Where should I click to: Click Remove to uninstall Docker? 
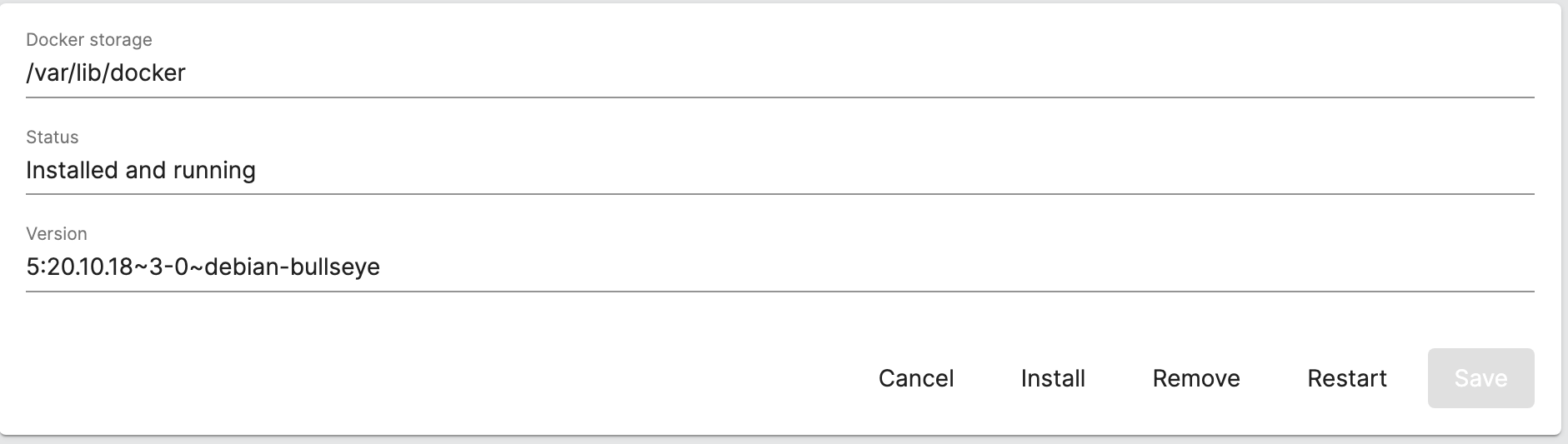click(1195, 378)
